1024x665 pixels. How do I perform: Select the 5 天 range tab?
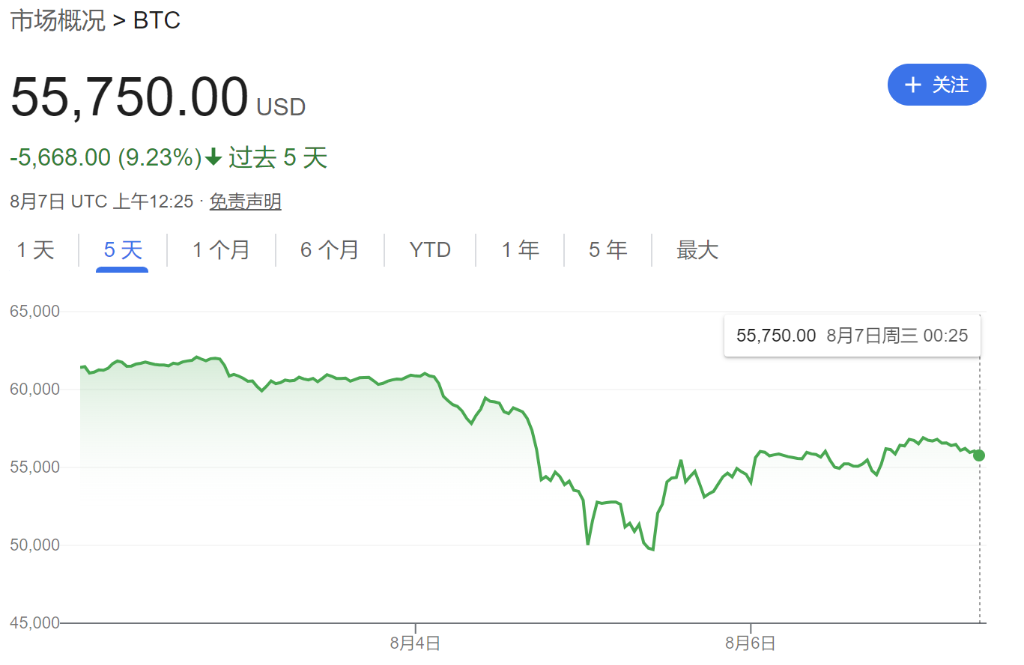pyautogui.click(x=123, y=250)
